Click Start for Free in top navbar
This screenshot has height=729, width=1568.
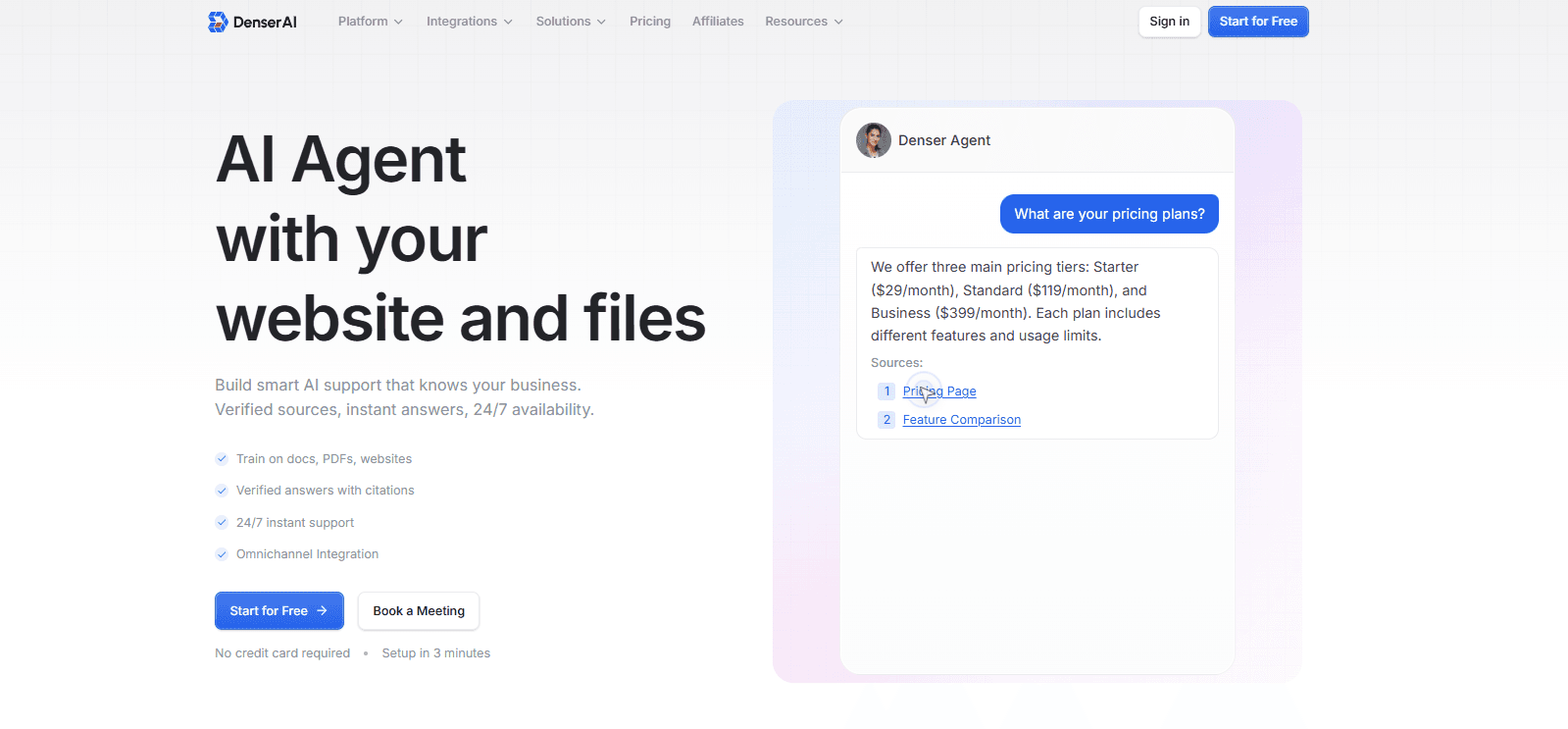tap(1258, 22)
